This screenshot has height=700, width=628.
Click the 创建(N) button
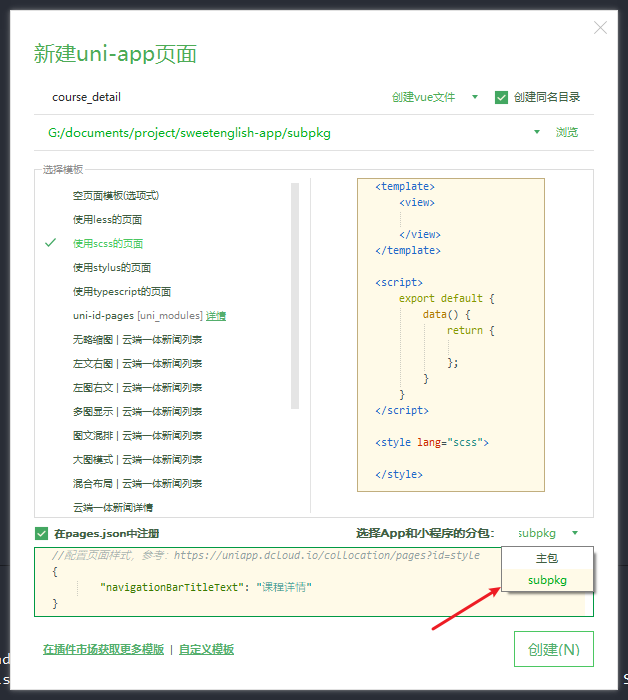click(553, 649)
